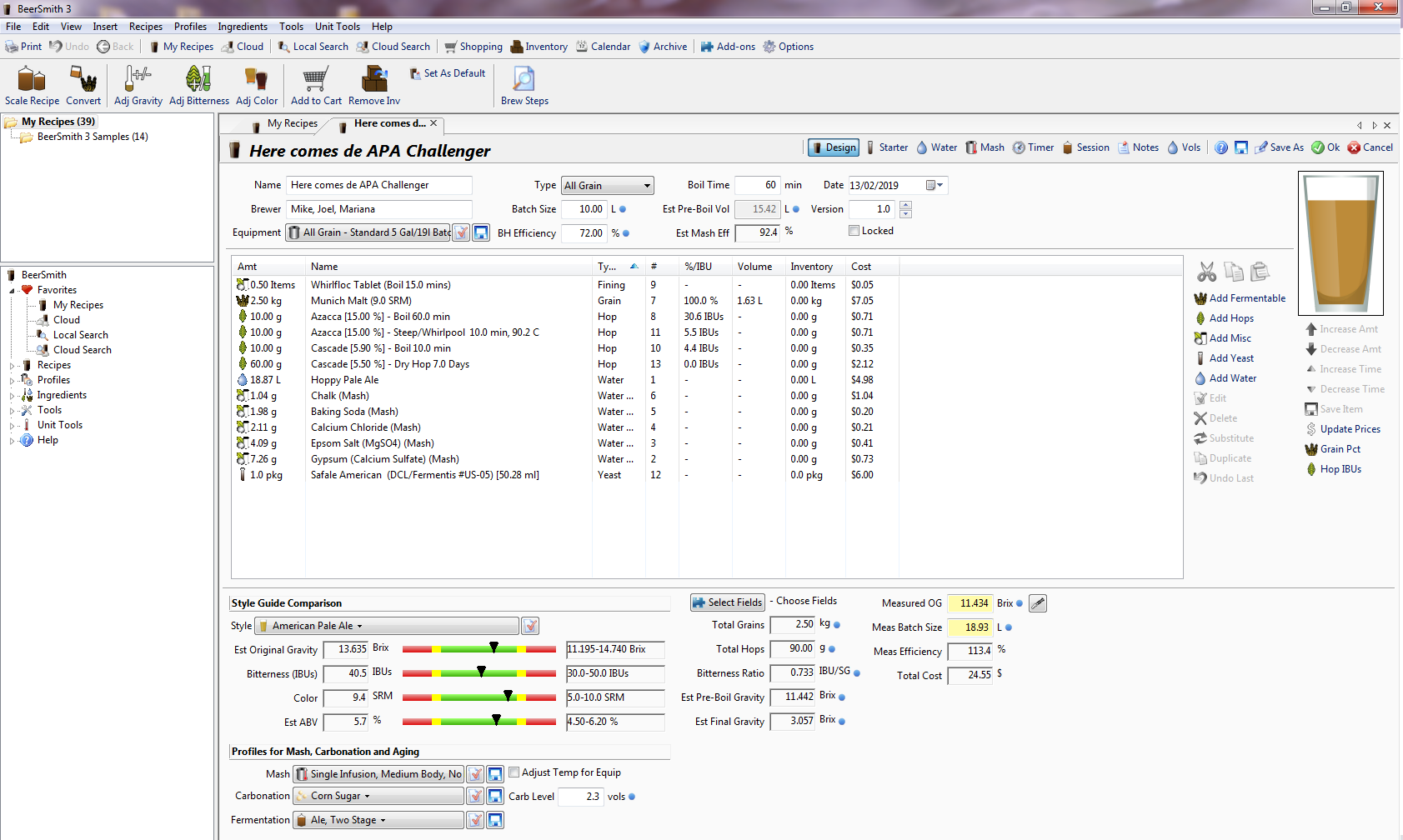This screenshot has height=840, width=1403.
Task: Launch the Adj Bitterness tool
Action: [x=198, y=83]
